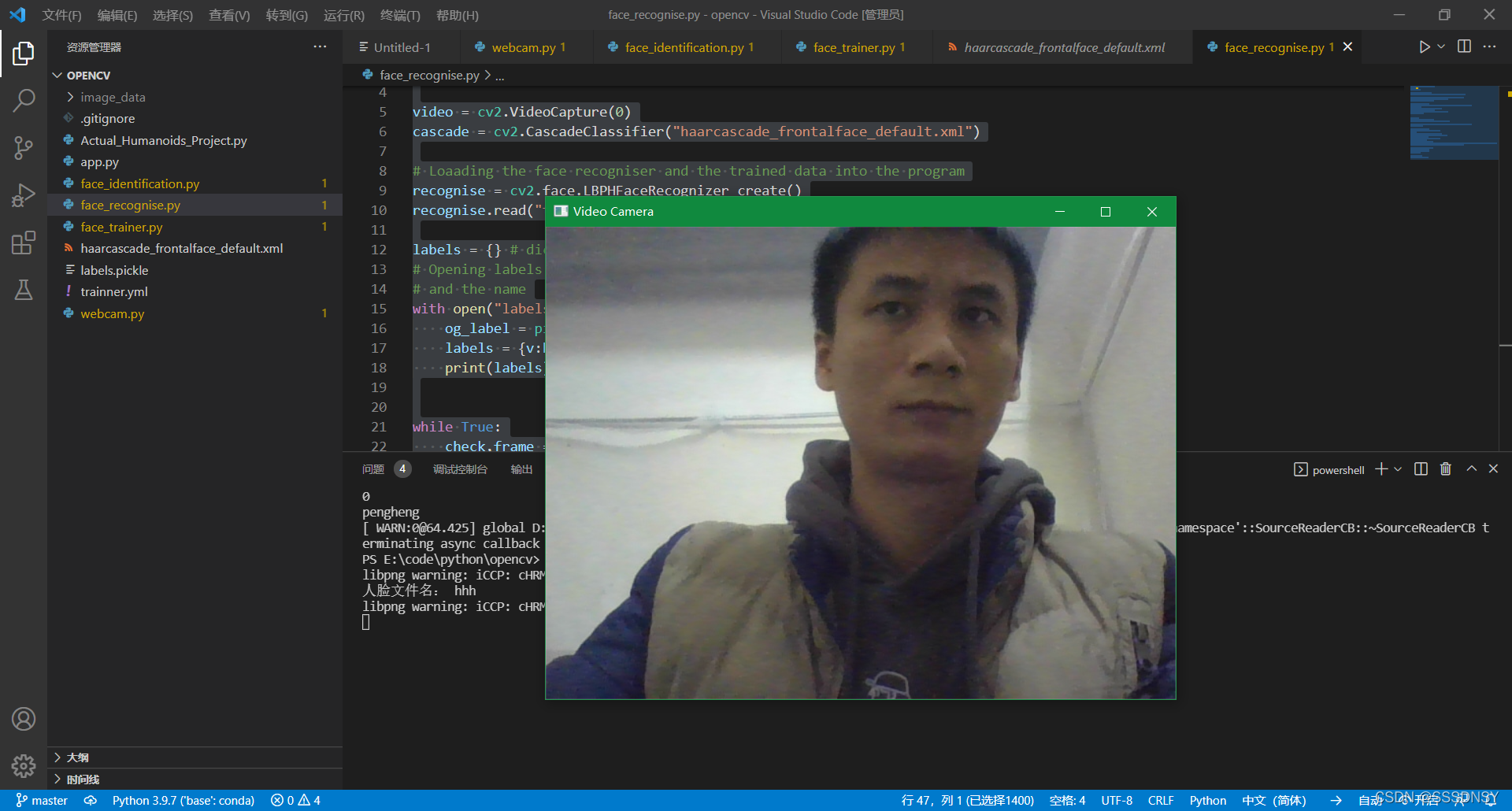Open the 帮助(H) menu
Viewport: 1512px width, 811px height.
click(x=457, y=15)
